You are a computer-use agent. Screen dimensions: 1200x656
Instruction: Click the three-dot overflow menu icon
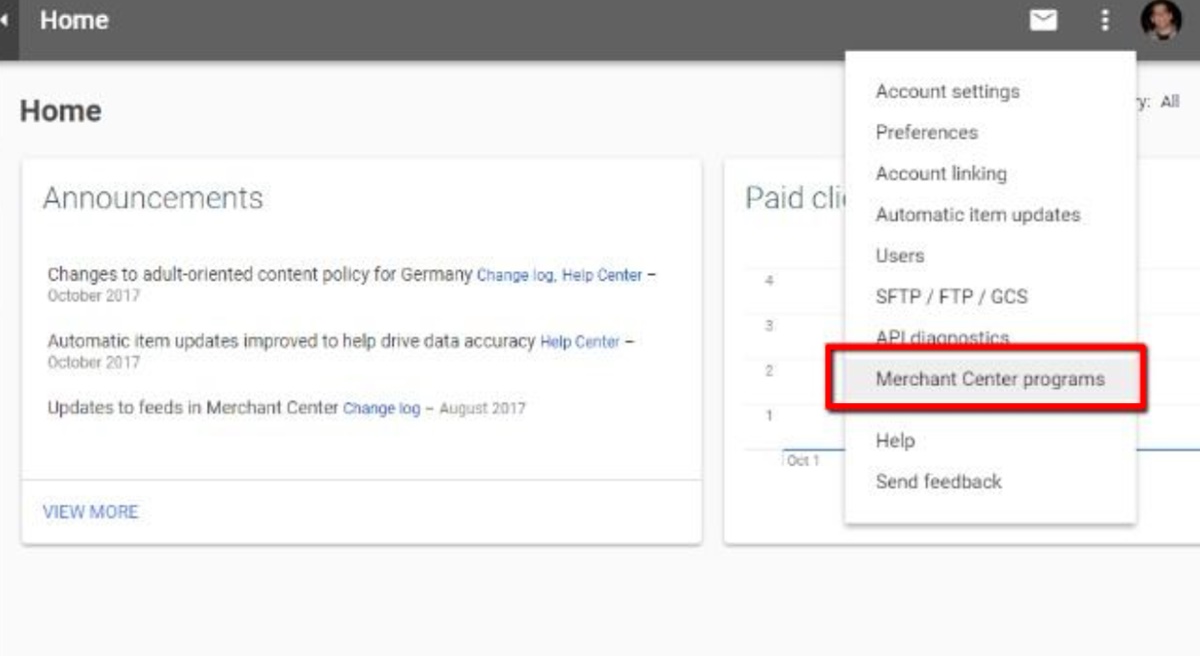(1104, 20)
